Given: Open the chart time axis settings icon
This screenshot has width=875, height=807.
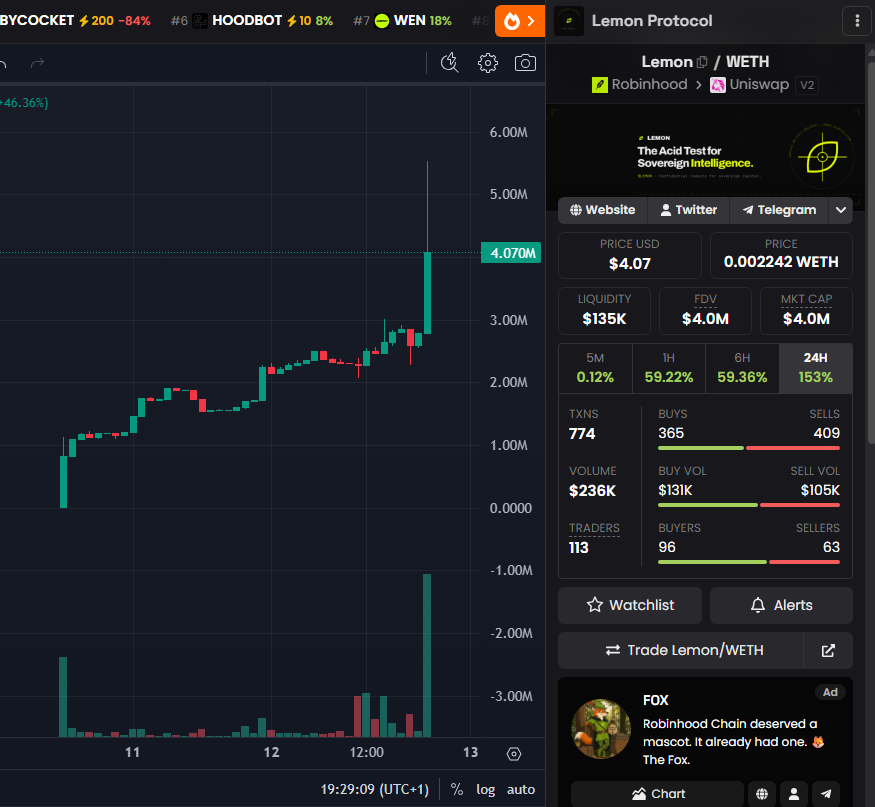Looking at the screenshot, I should [514, 755].
